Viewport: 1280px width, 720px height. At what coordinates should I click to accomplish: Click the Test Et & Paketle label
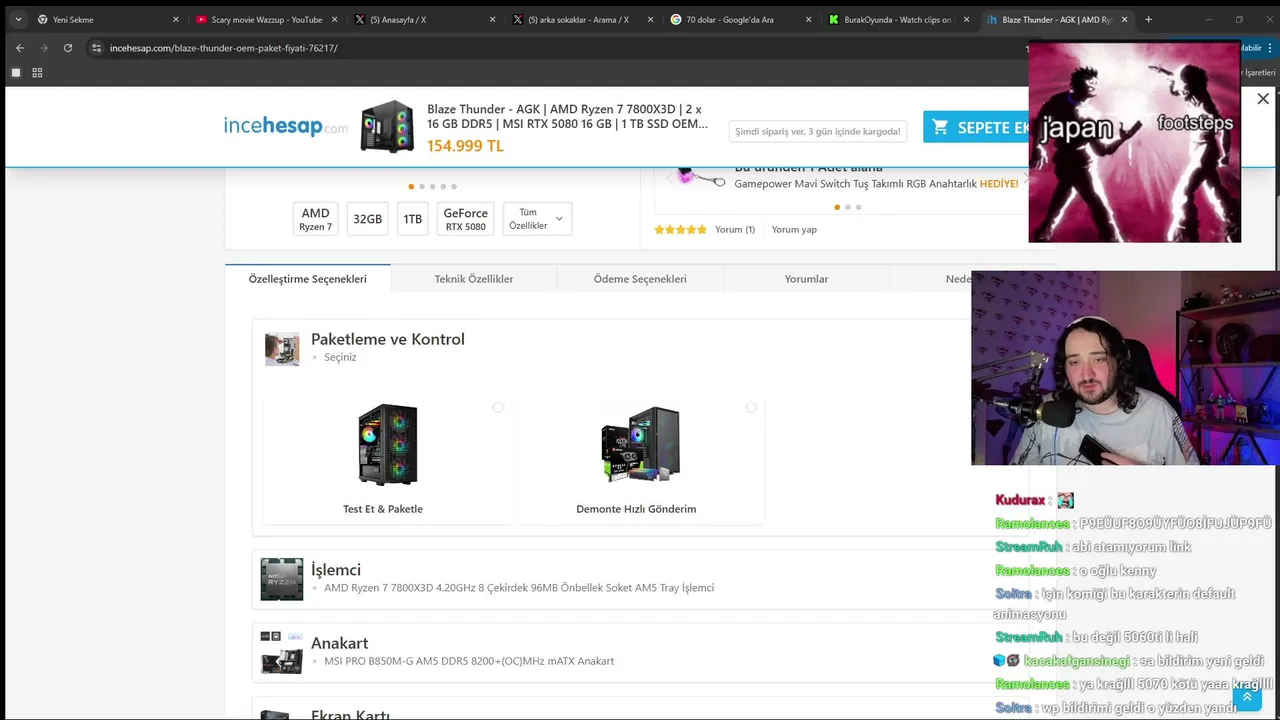[383, 509]
